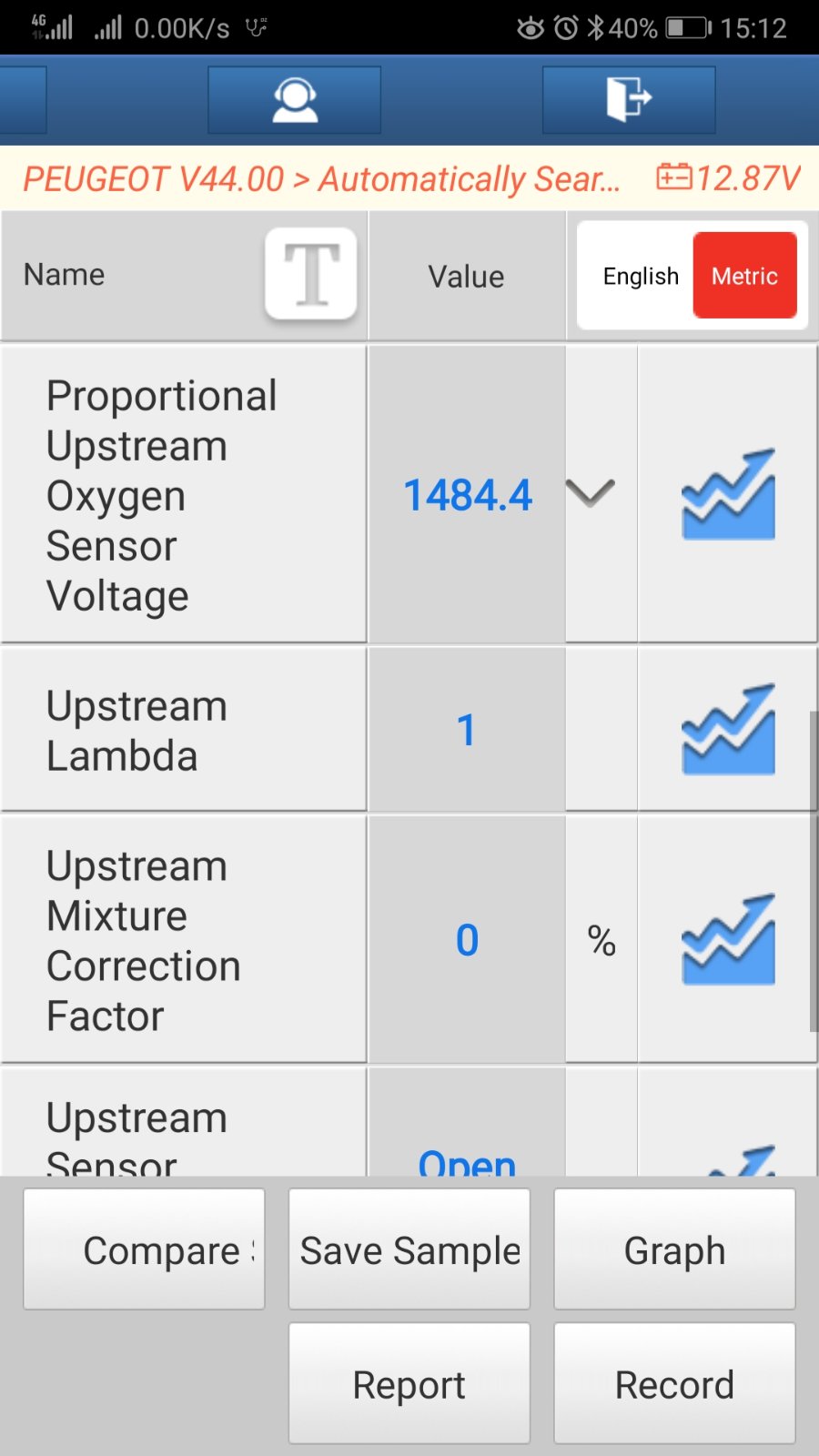Tap the Save Sample button
Viewport: 819px width, 1456px height.
(409, 1249)
